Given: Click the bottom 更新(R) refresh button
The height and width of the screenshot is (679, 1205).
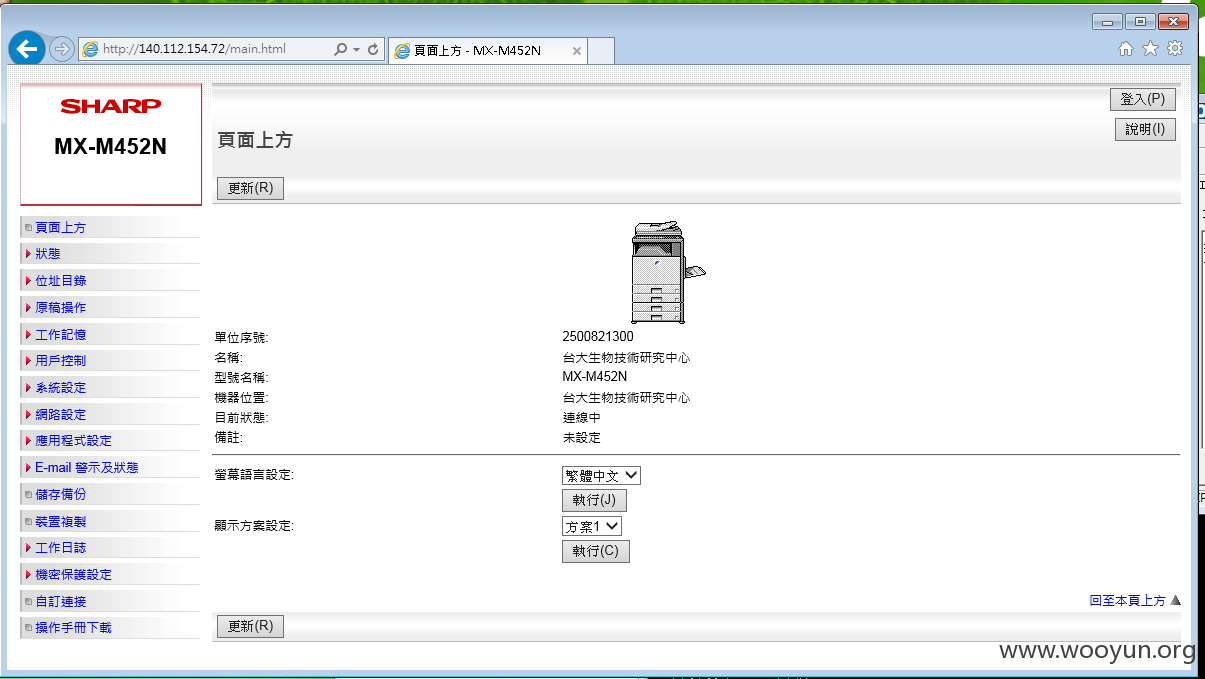Looking at the screenshot, I should [x=250, y=626].
